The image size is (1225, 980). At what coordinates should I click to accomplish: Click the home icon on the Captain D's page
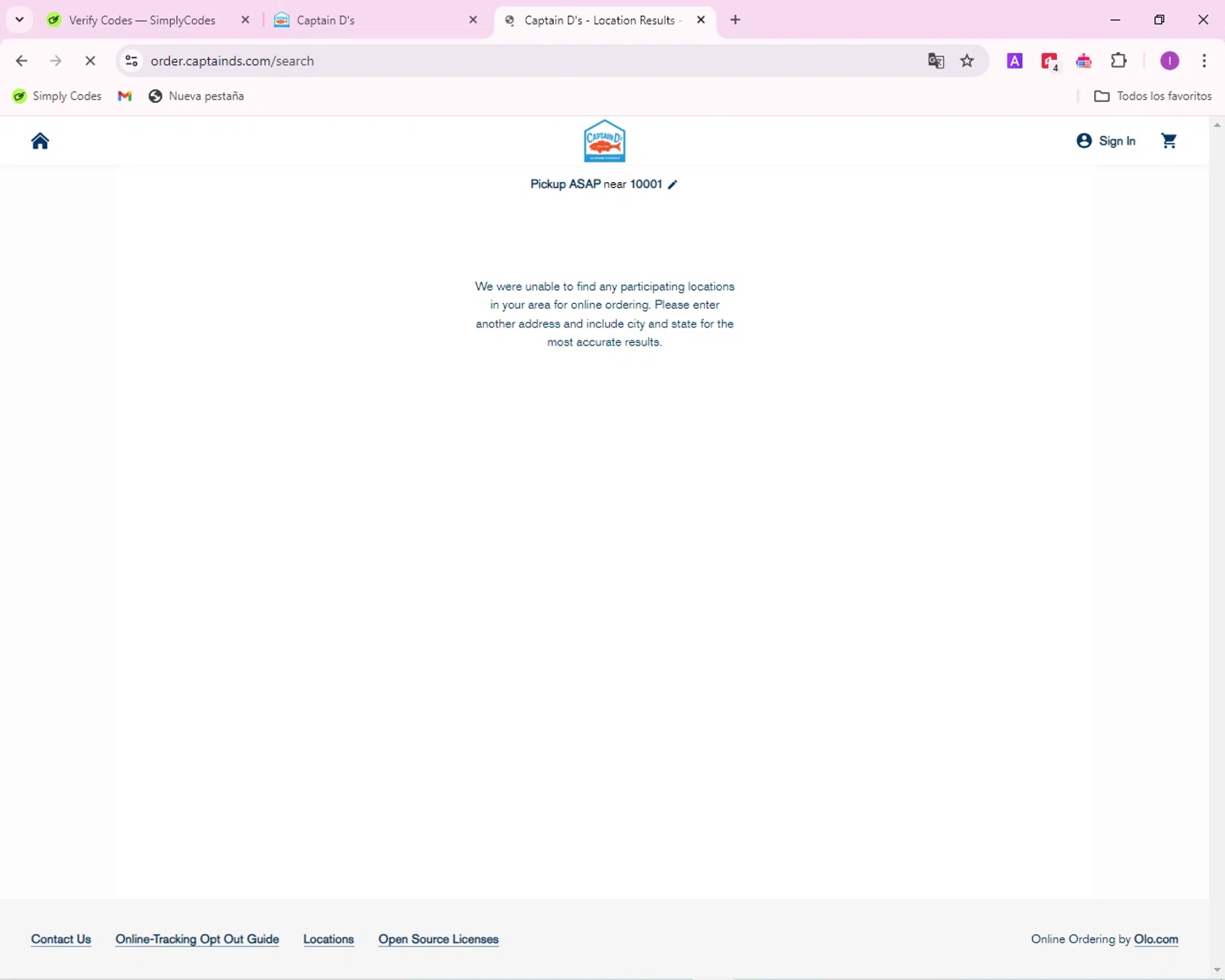click(40, 141)
